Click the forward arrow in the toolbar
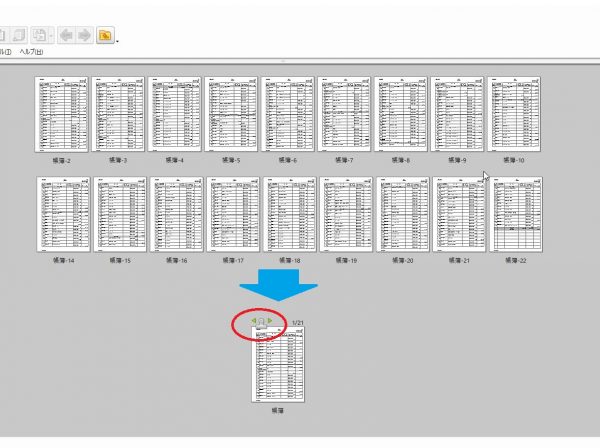Image resolution: width=600 pixels, height=448 pixels. coord(84,36)
